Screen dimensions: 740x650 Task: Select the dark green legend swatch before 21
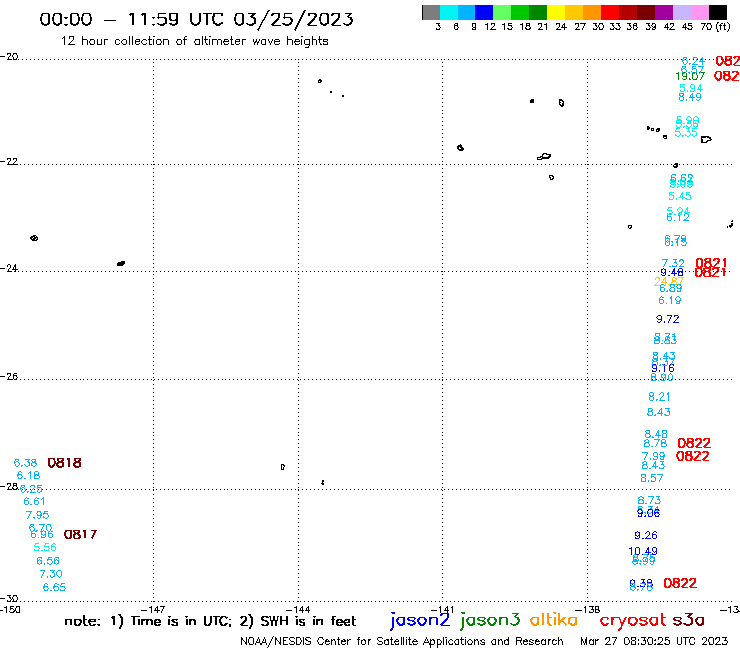538,12
